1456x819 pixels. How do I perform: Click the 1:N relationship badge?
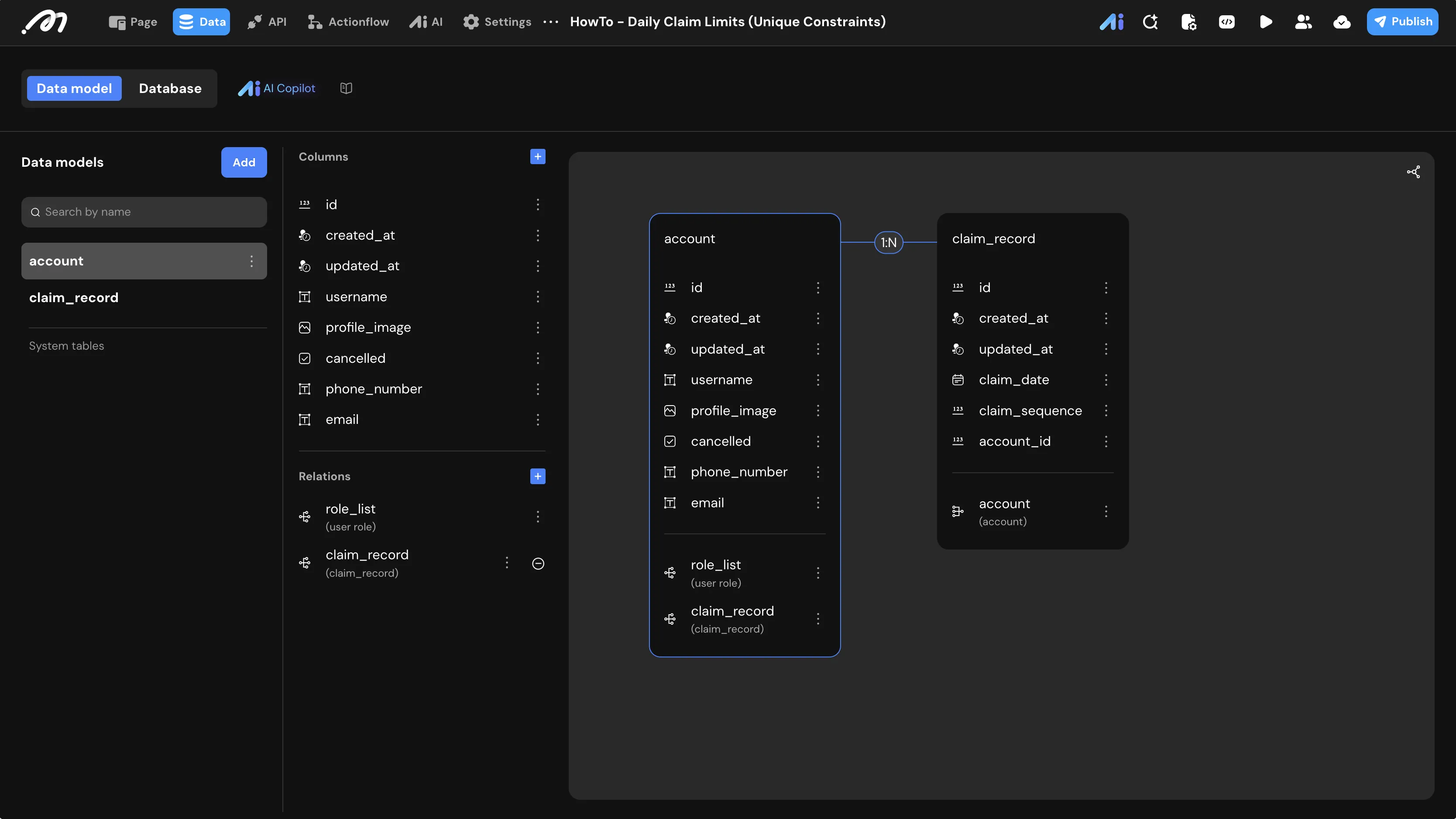tap(889, 242)
